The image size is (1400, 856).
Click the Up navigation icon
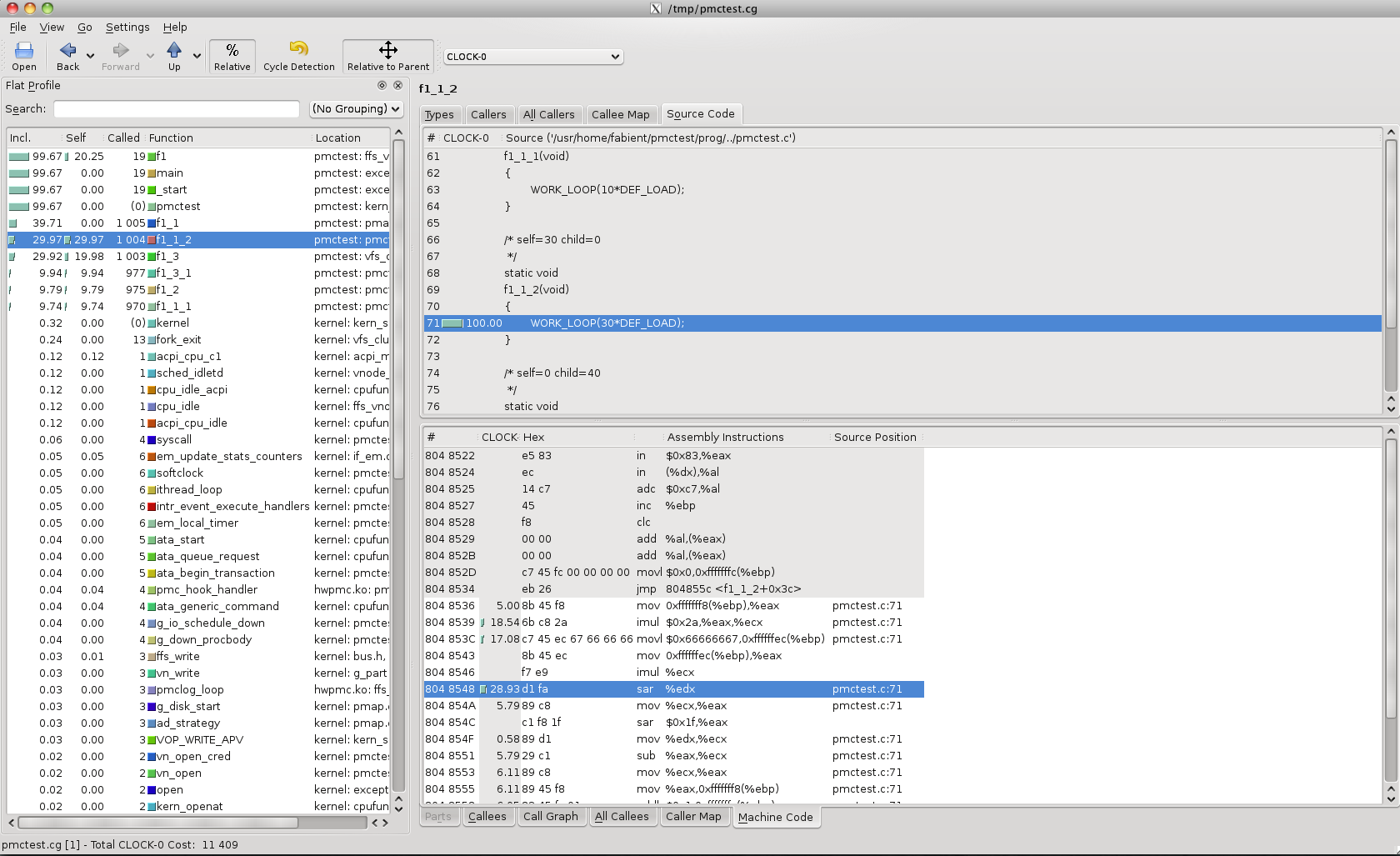tap(174, 57)
